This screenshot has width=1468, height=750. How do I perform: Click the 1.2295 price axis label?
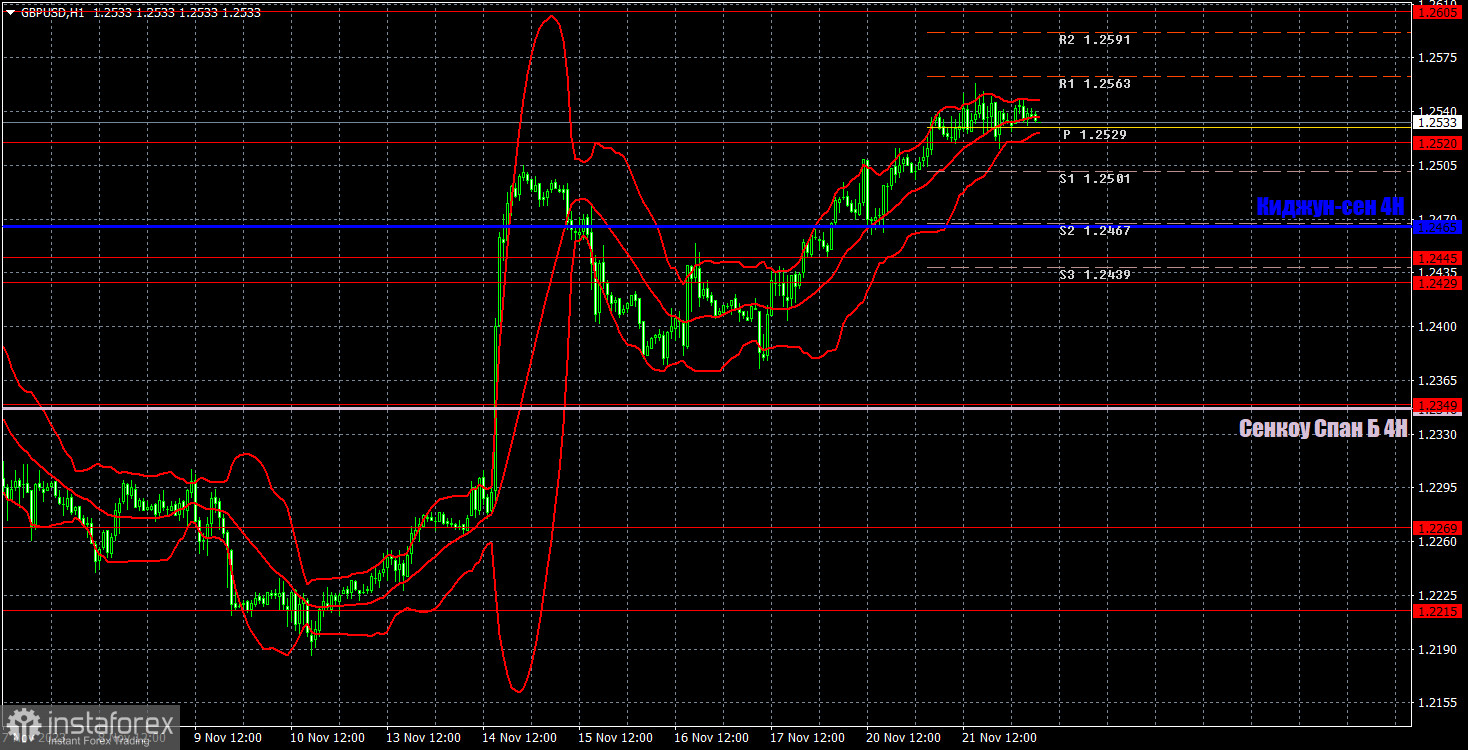tap(1438, 488)
